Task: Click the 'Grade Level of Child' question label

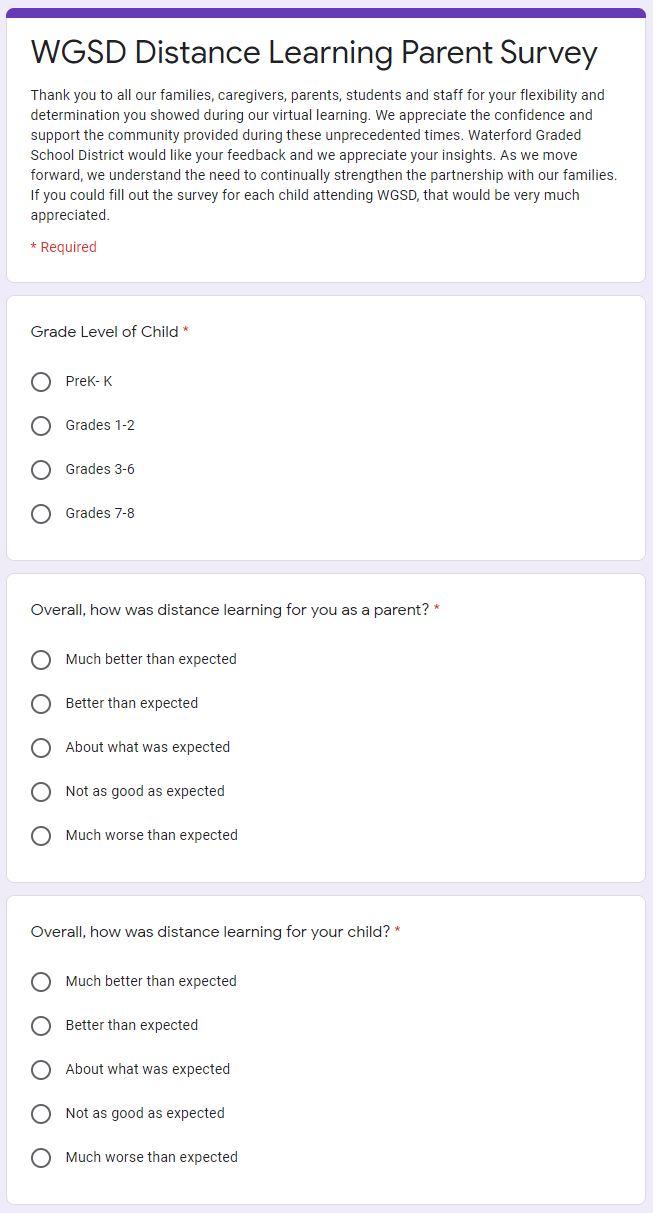Action: tap(104, 332)
